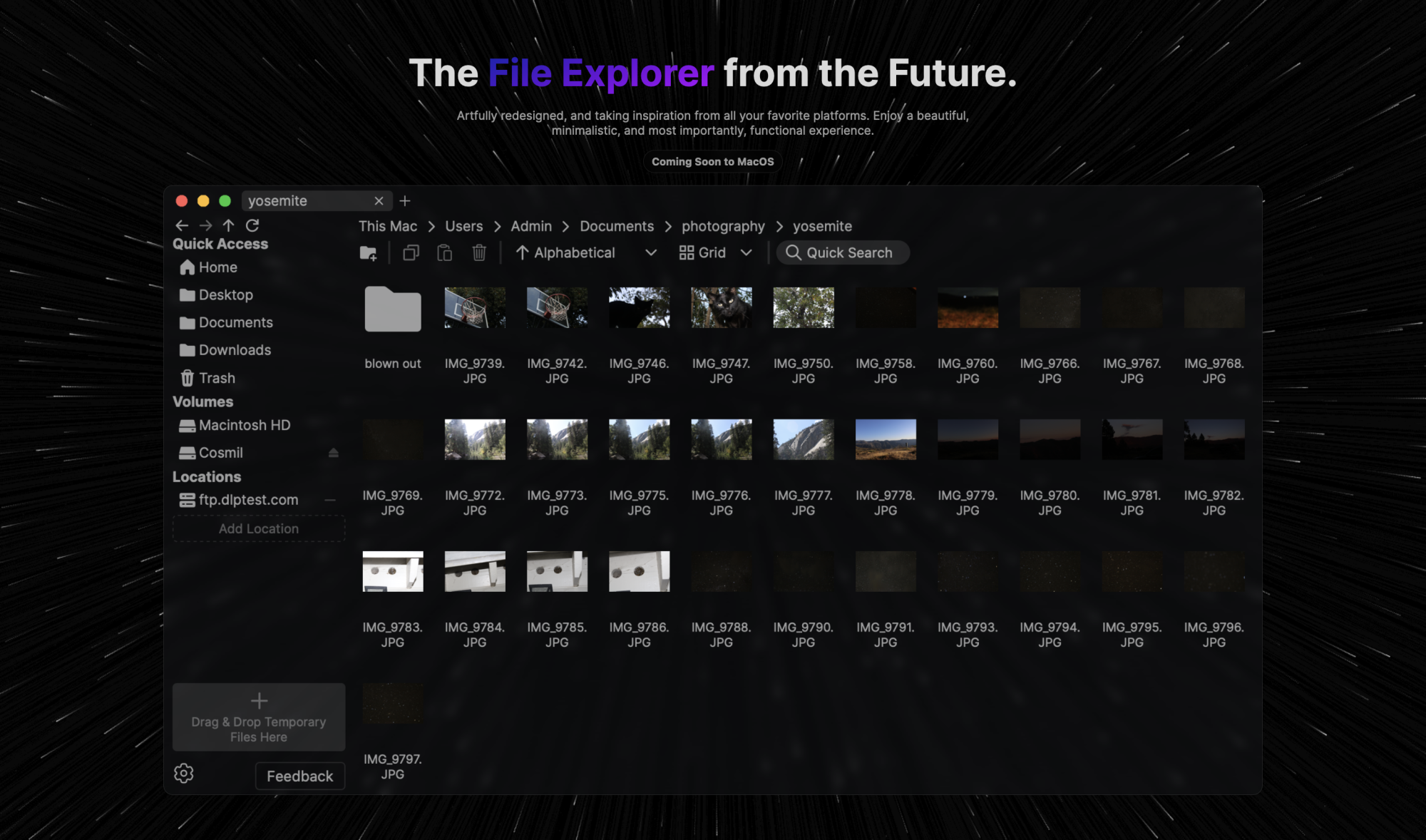Image resolution: width=1426 pixels, height=840 pixels.
Task: Open the blown out folder
Action: pyautogui.click(x=393, y=309)
